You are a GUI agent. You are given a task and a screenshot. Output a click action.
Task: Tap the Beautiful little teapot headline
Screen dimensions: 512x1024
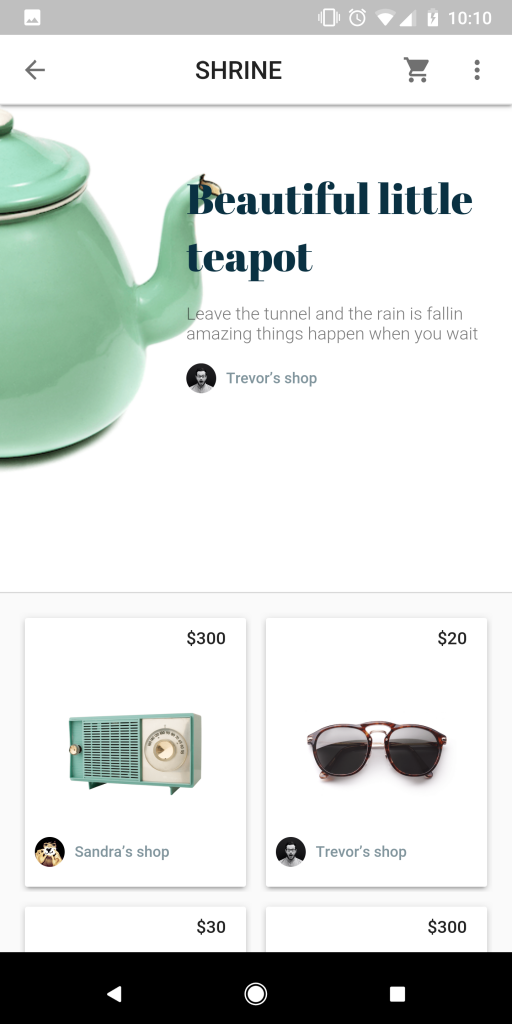pos(330,228)
